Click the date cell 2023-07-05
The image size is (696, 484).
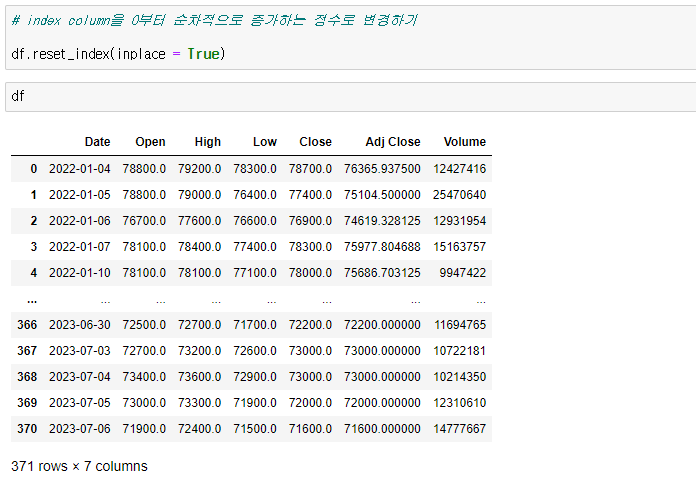click(x=79, y=403)
